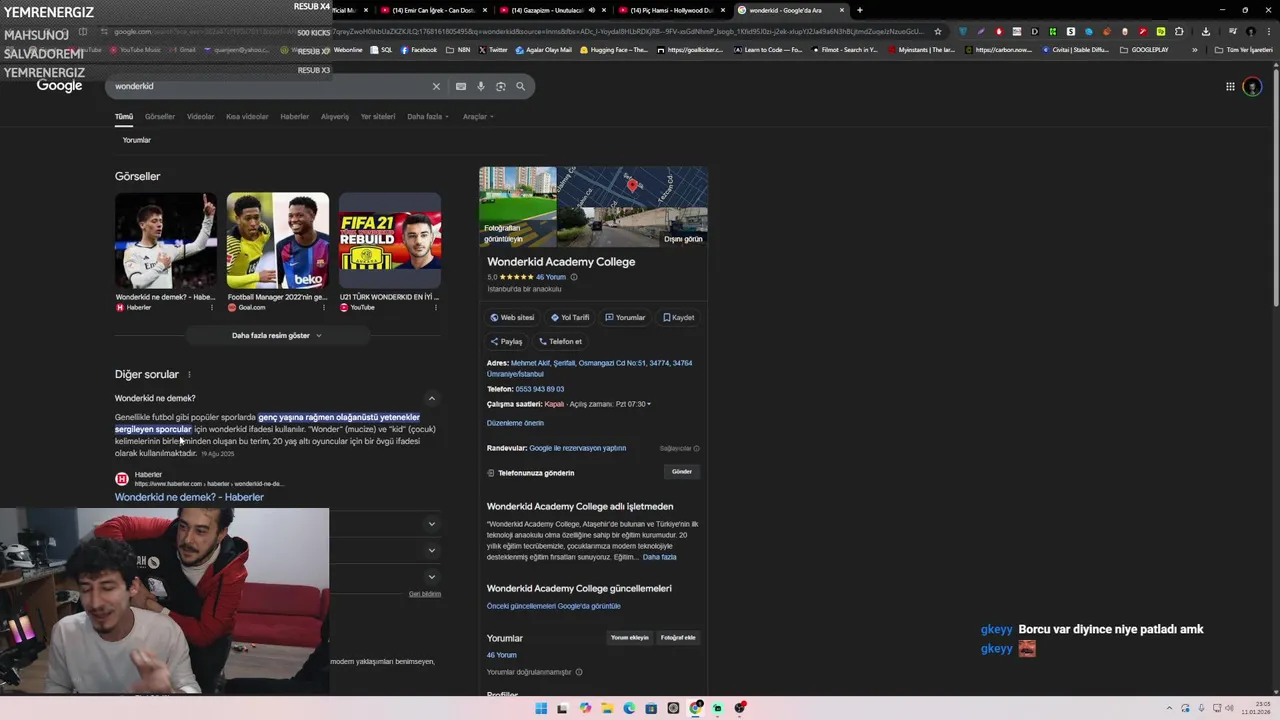Open the GOOGLEPLAY bookmarks folder
The image size is (1280, 720).
coord(1144,50)
